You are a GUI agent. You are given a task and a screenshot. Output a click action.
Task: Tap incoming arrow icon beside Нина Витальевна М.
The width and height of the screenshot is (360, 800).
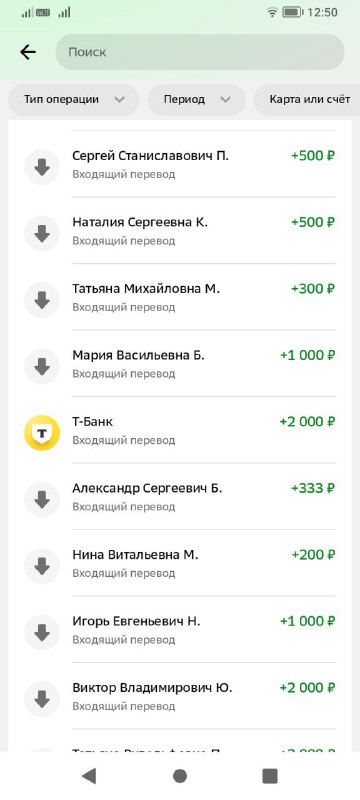pyautogui.click(x=42, y=566)
